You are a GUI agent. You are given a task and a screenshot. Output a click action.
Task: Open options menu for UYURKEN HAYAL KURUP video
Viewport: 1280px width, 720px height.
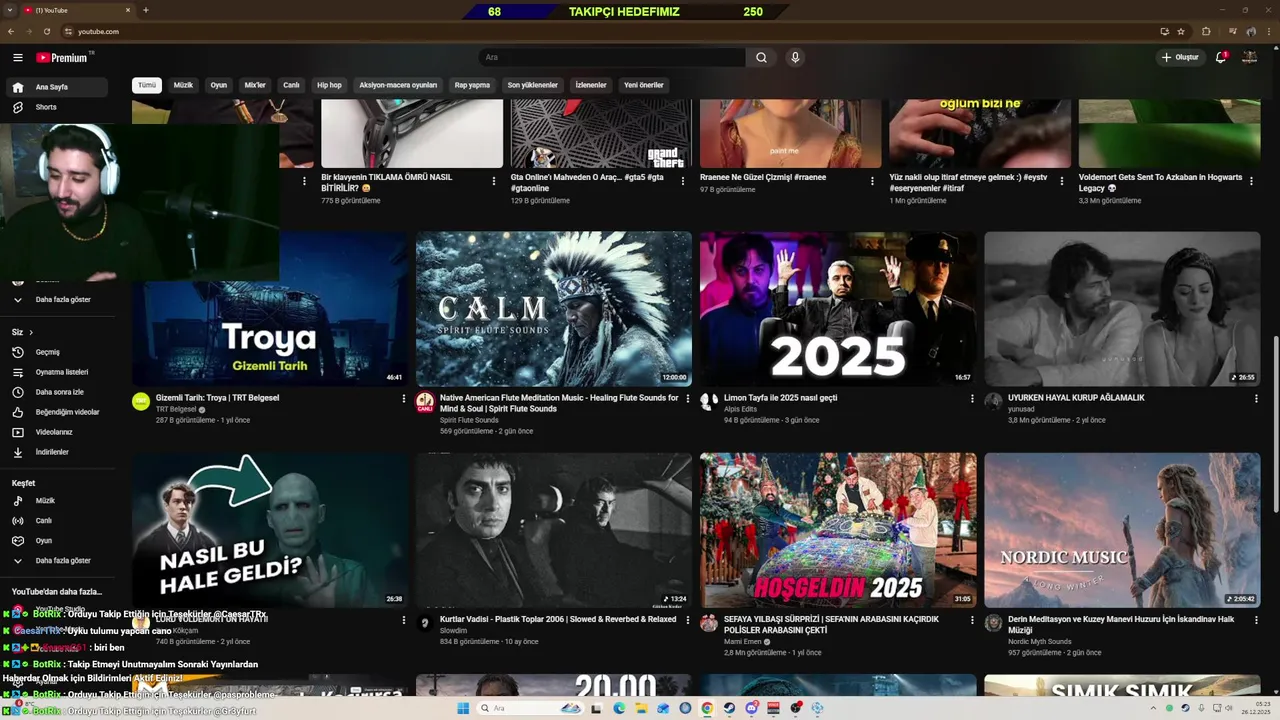coord(1256,398)
